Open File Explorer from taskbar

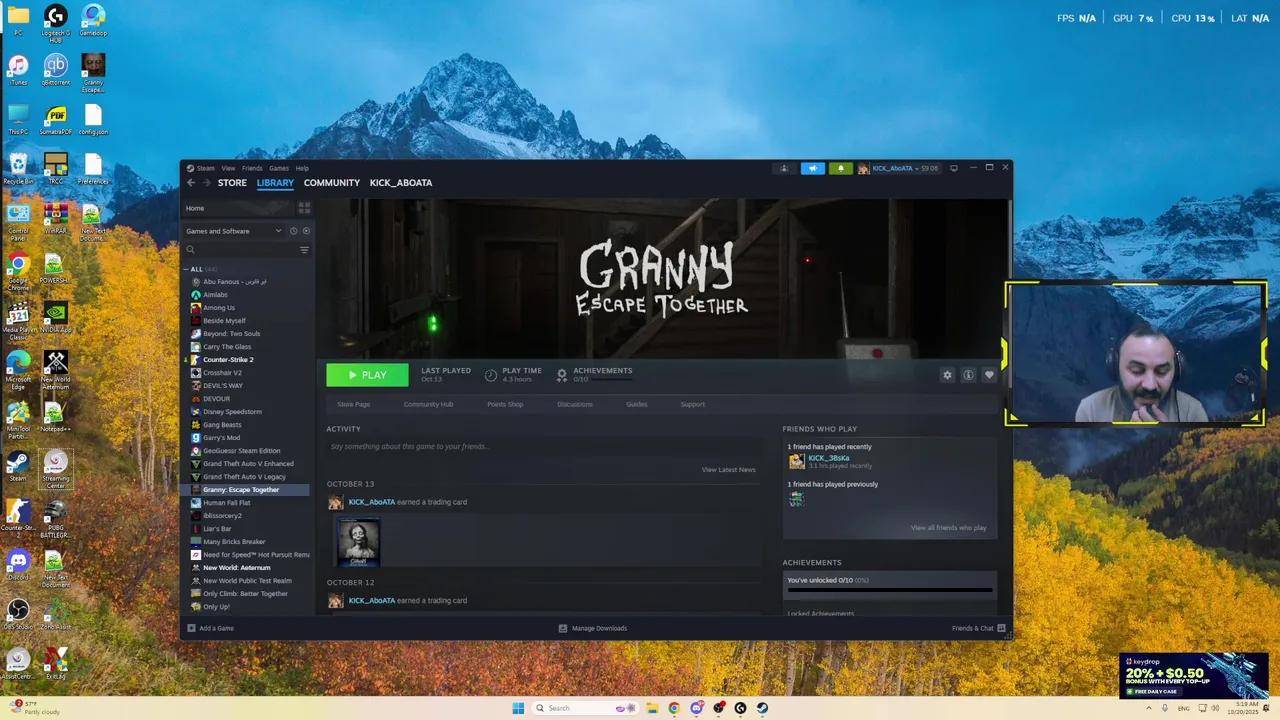(652, 708)
